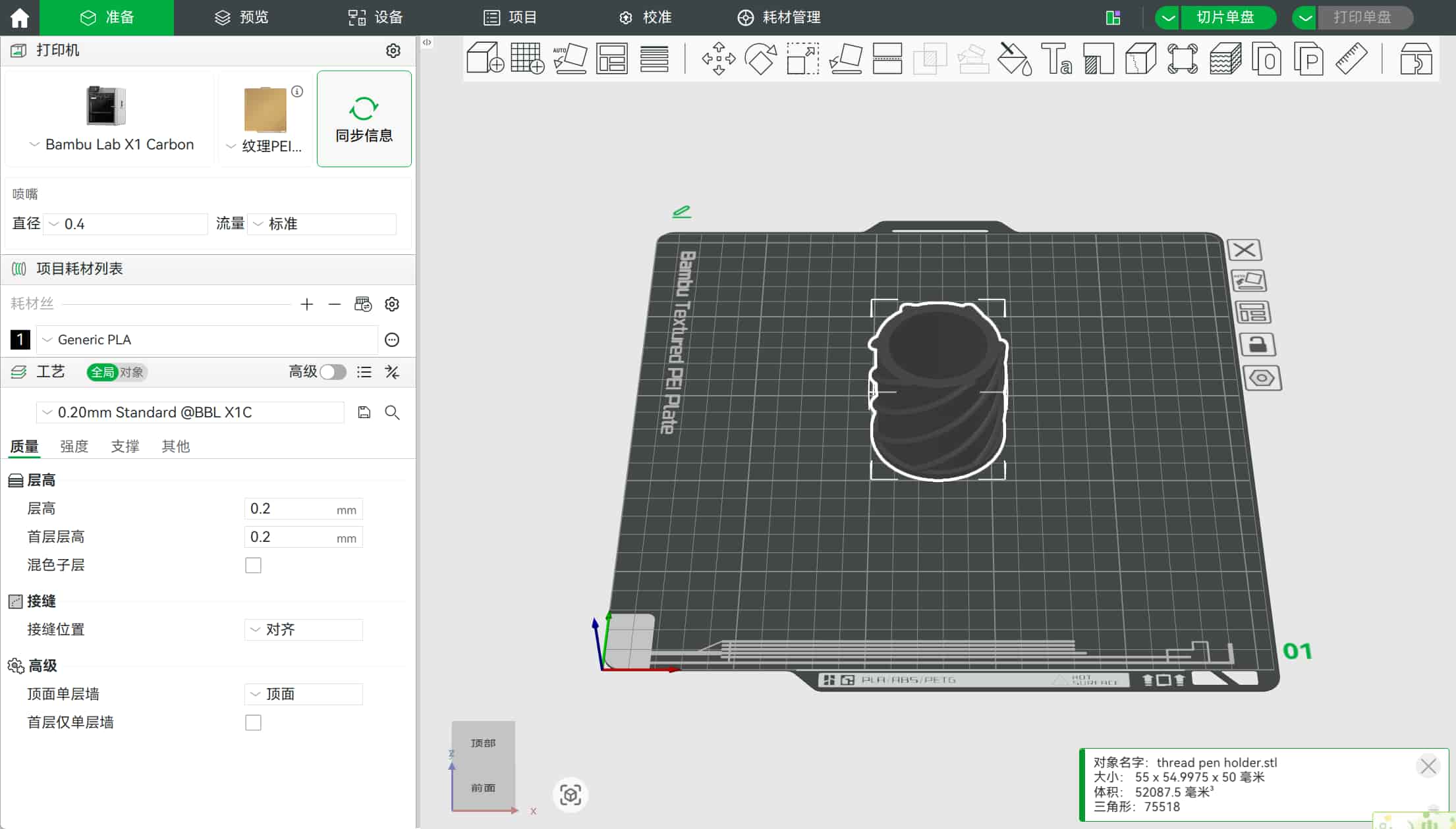This screenshot has height=829, width=1456.
Task: Select the 其他 settings tab
Action: [175, 446]
